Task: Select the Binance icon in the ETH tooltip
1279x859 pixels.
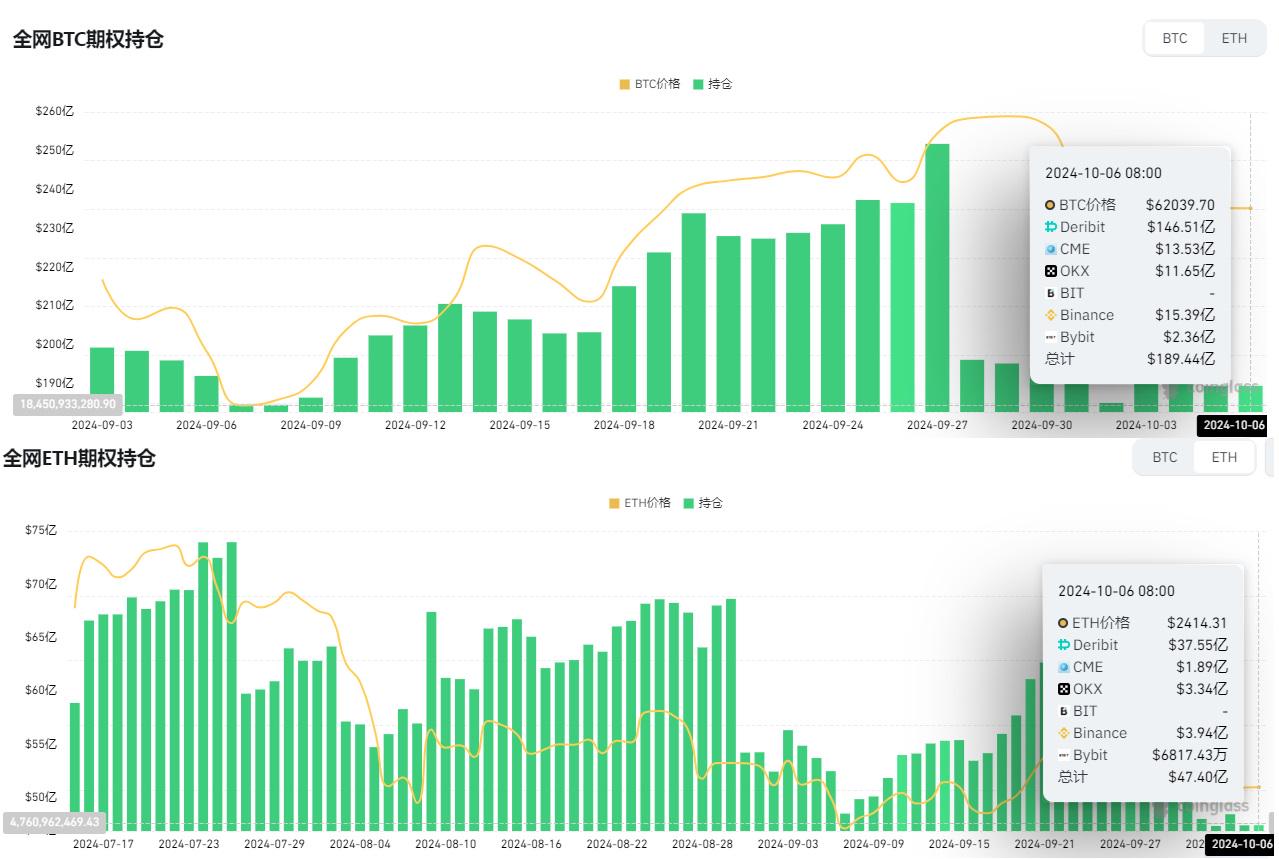Action: click(1062, 733)
